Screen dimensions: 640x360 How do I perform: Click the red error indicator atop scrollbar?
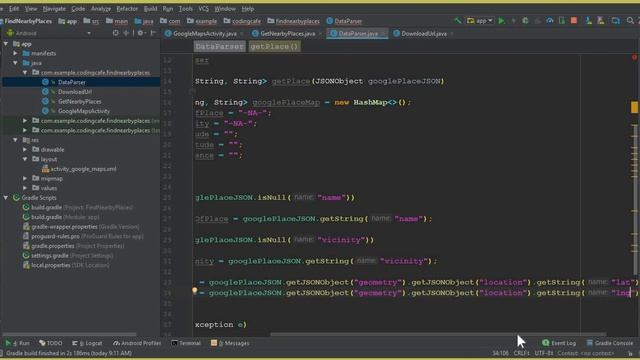(x=634, y=58)
